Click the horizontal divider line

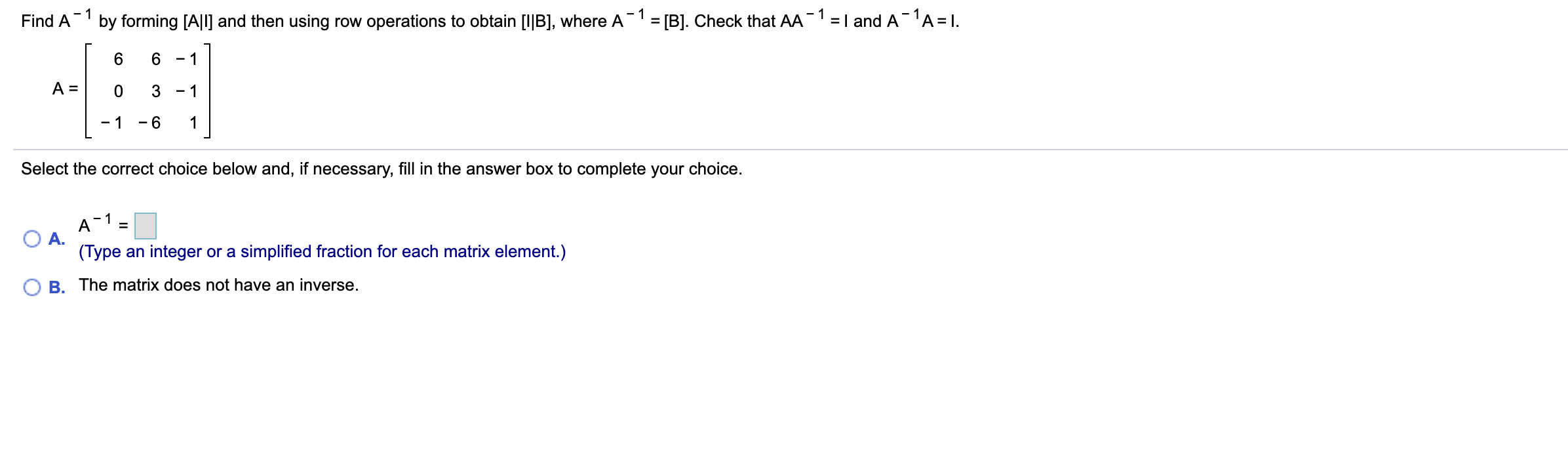784,148
